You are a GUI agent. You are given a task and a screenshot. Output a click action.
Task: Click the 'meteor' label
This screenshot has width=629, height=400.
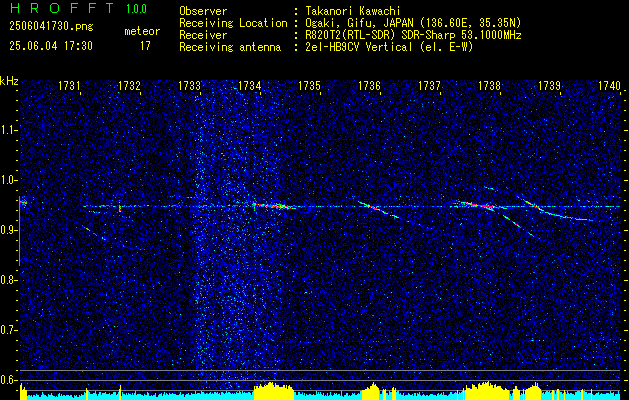pyautogui.click(x=142, y=31)
